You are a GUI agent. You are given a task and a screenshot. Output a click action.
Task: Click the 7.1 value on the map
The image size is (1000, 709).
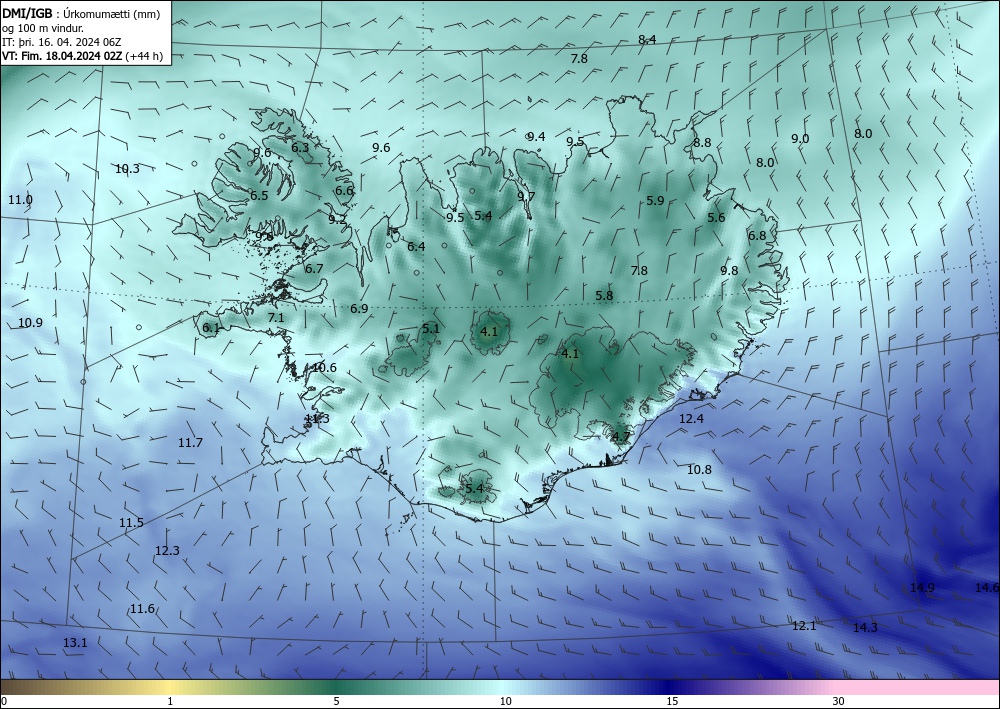pyautogui.click(x=276, y=318)
